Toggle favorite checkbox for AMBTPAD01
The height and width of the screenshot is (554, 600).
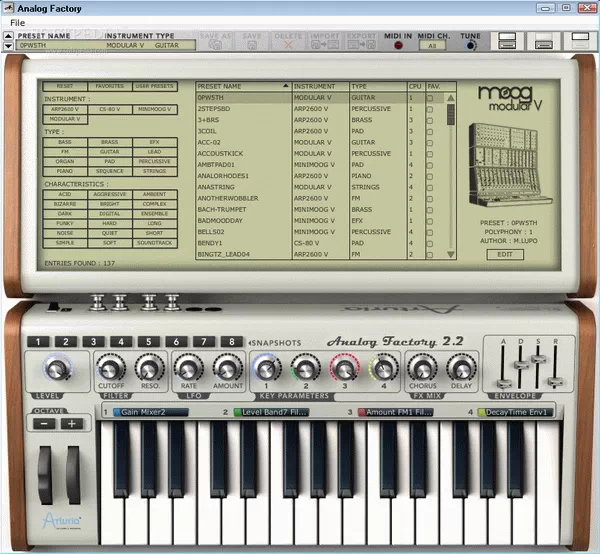[430, 165]
